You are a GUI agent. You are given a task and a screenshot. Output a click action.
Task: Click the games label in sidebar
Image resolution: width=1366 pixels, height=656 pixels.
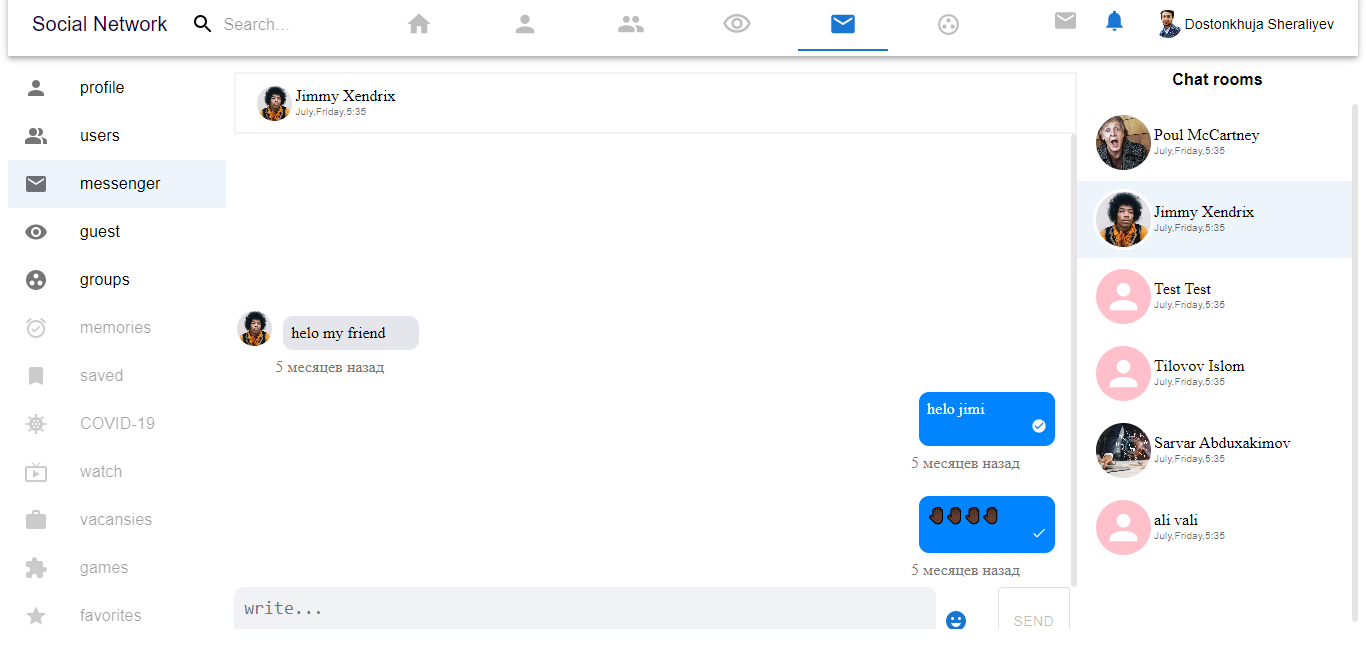click(x=104, y=568)
